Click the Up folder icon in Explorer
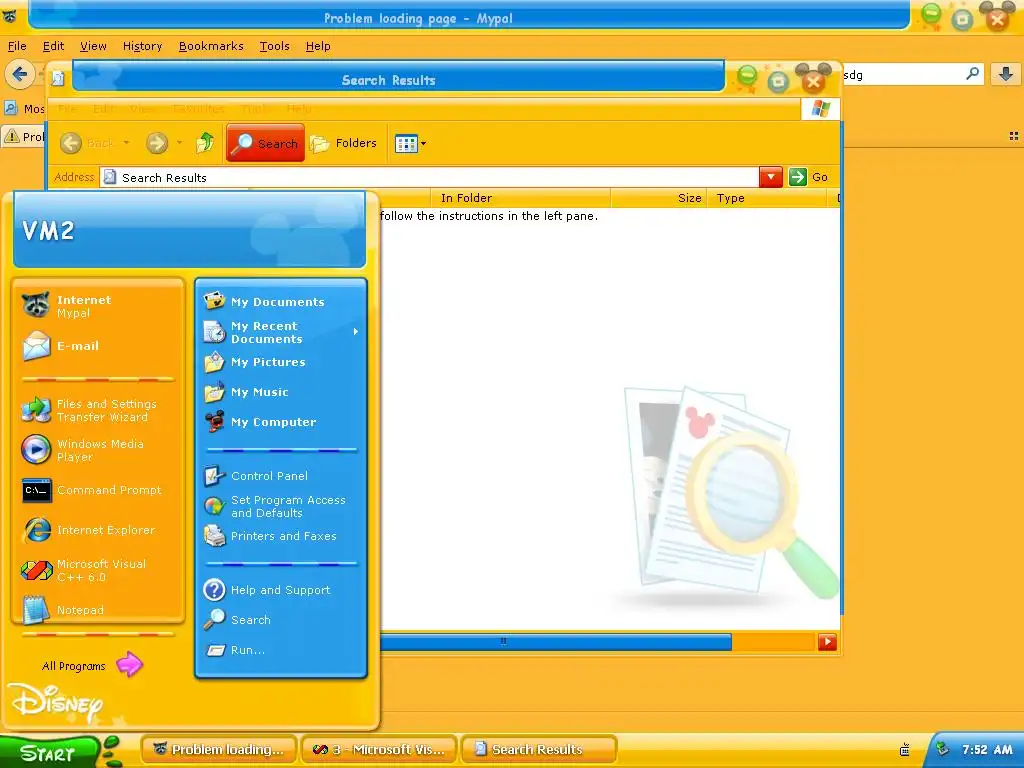Screen dimensions: 1024x768 (205, 142)
